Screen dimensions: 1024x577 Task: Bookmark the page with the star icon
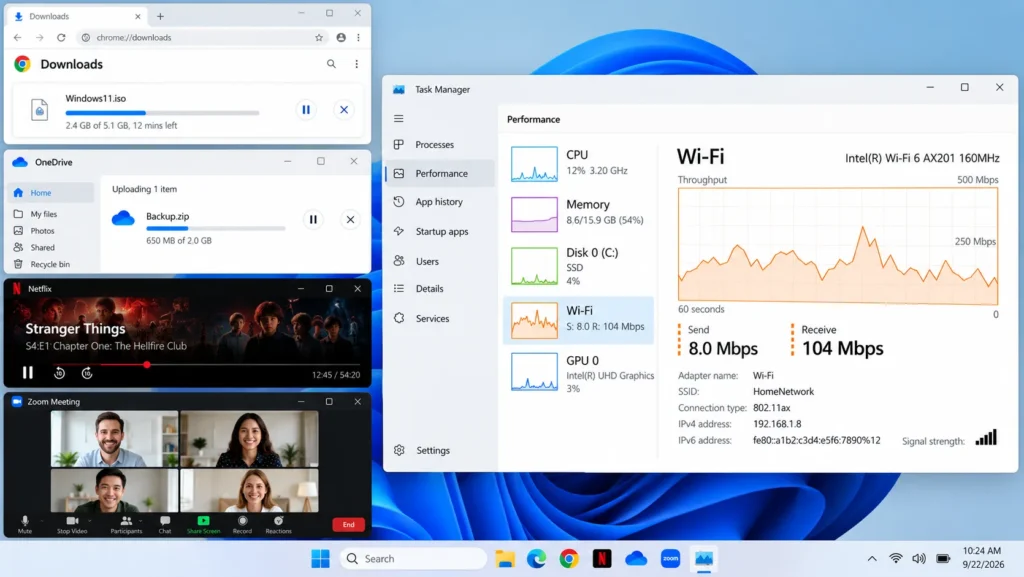point(319,38)
